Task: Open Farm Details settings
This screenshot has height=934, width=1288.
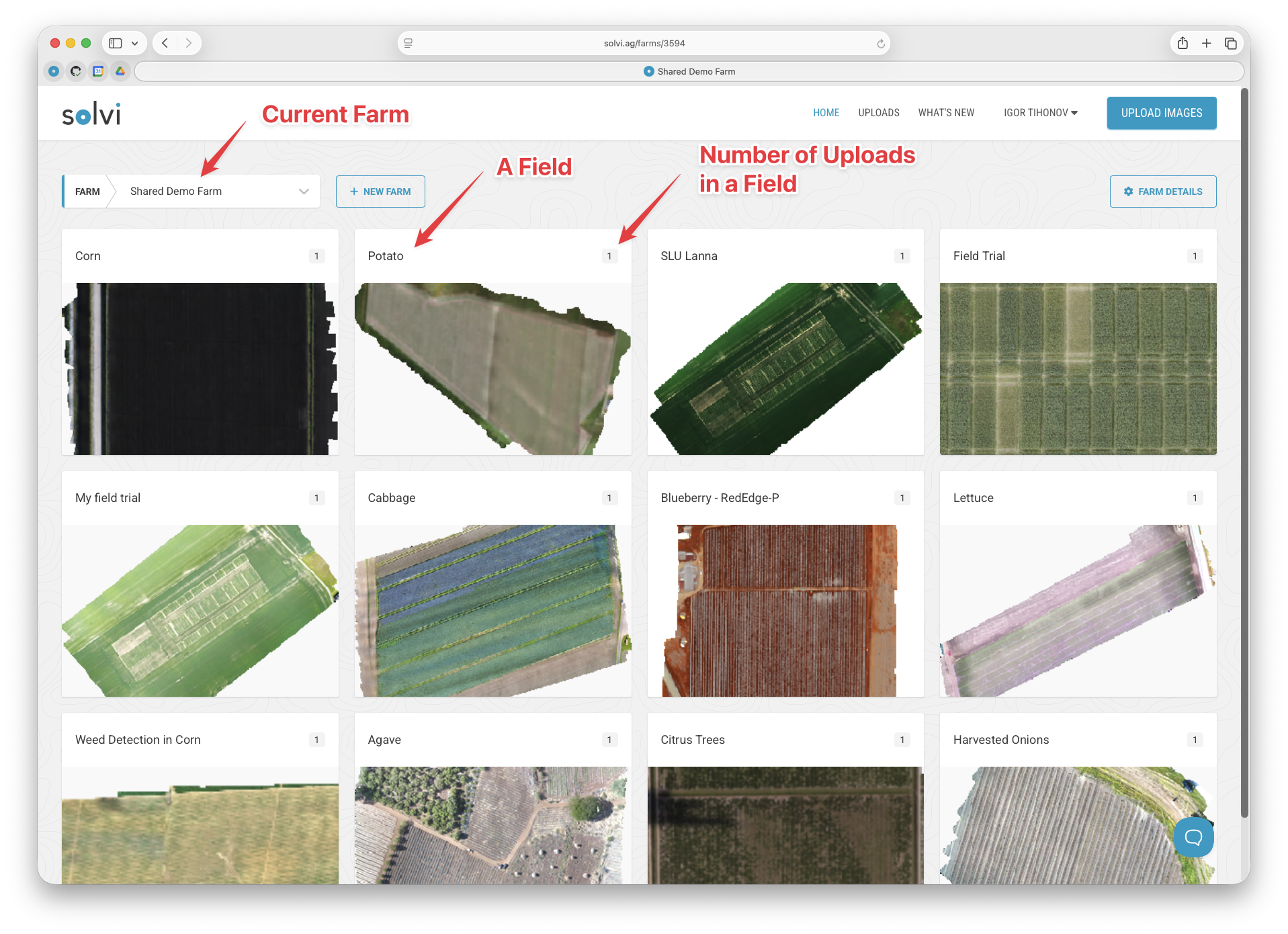Action: [1162, 192]
